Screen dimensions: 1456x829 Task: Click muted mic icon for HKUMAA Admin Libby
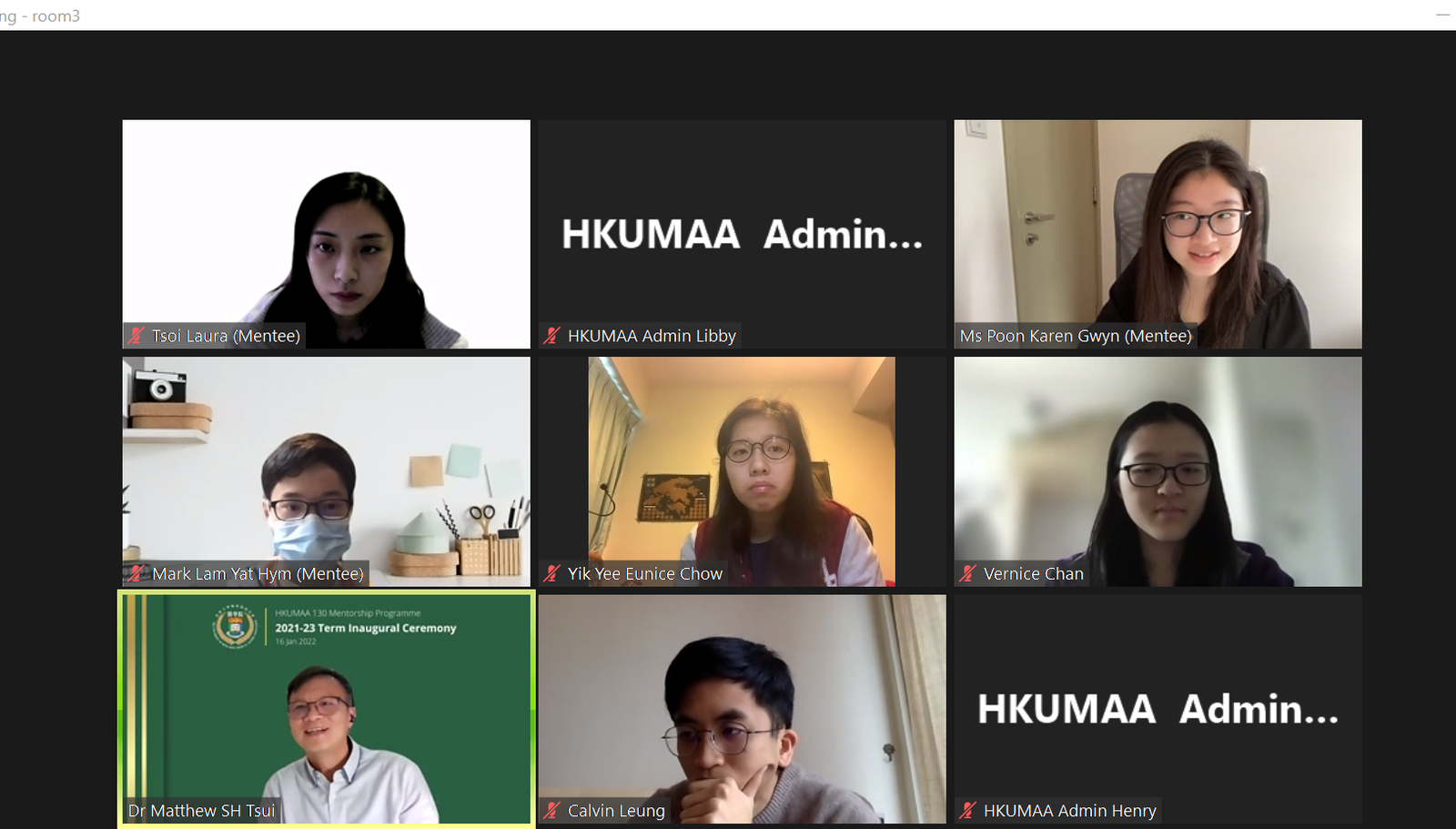pos(551,336)
